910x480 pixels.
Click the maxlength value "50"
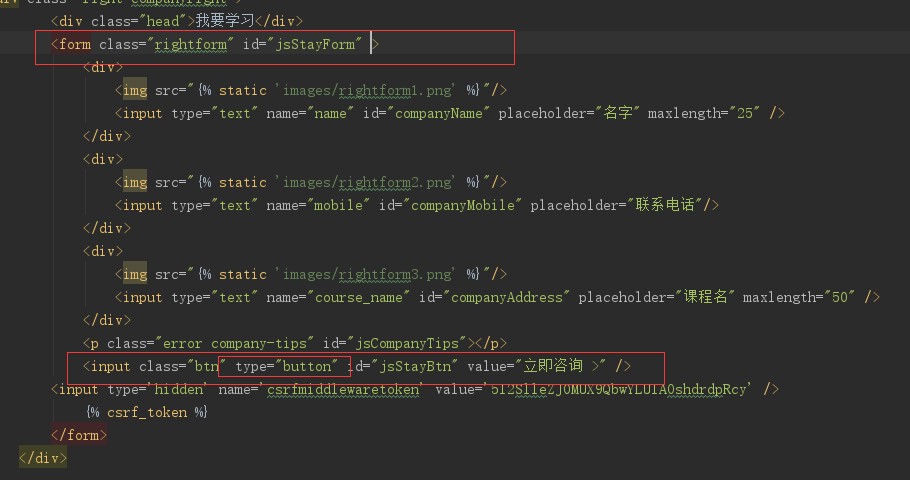(840, 297)
